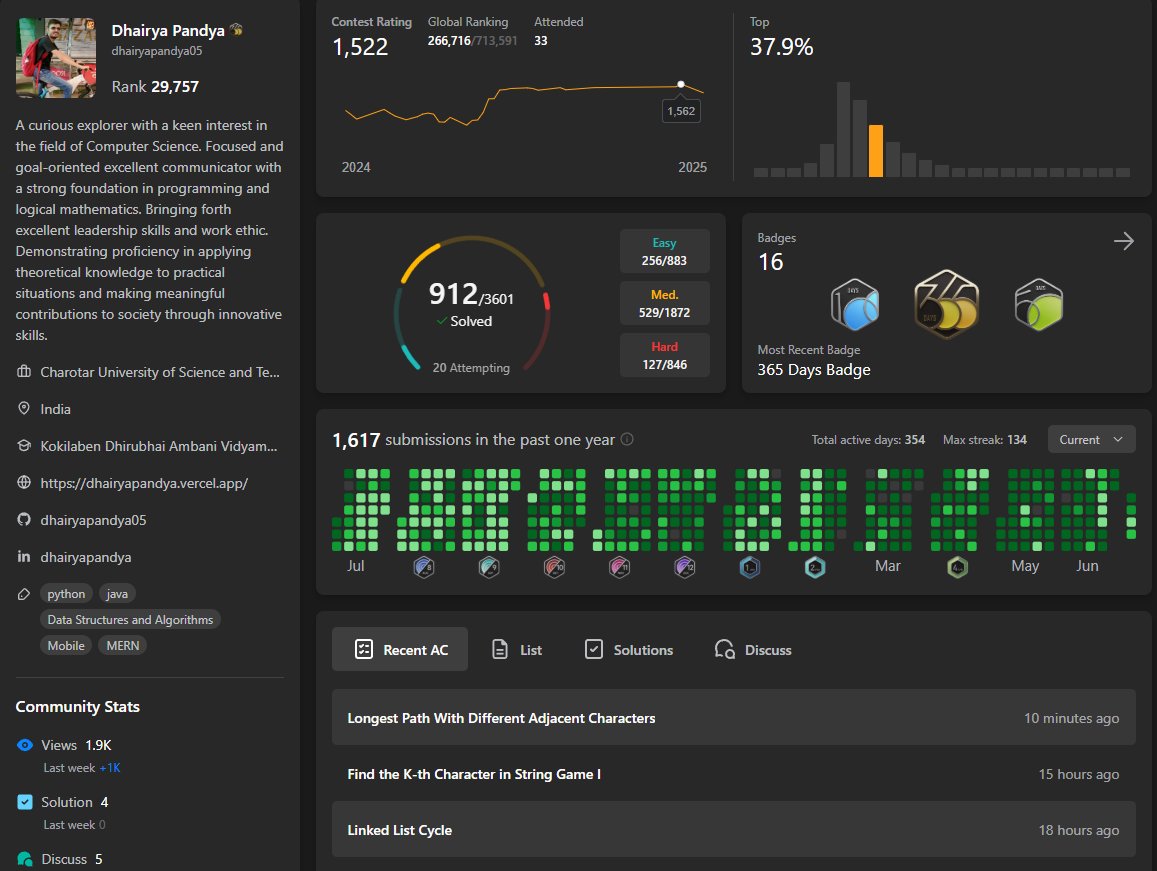
Task: Click the Dhairya Pandya profile avatar
Action: (x=56, y=58)
